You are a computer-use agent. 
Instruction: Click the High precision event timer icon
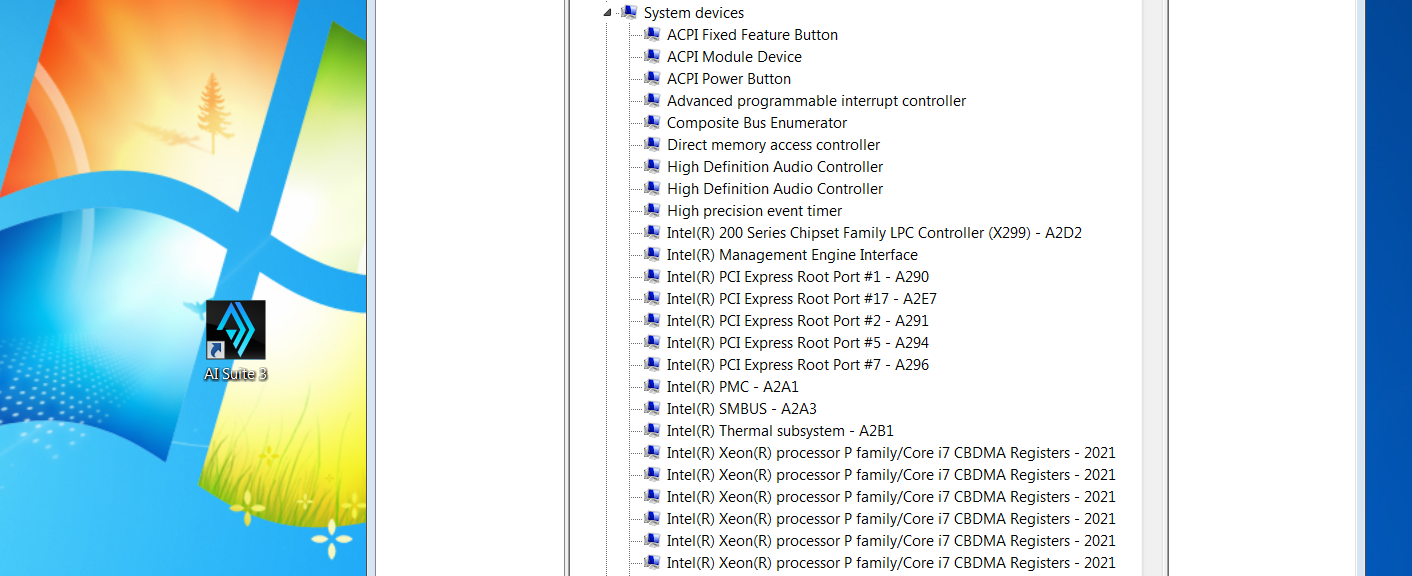click(x=652, y=211)
